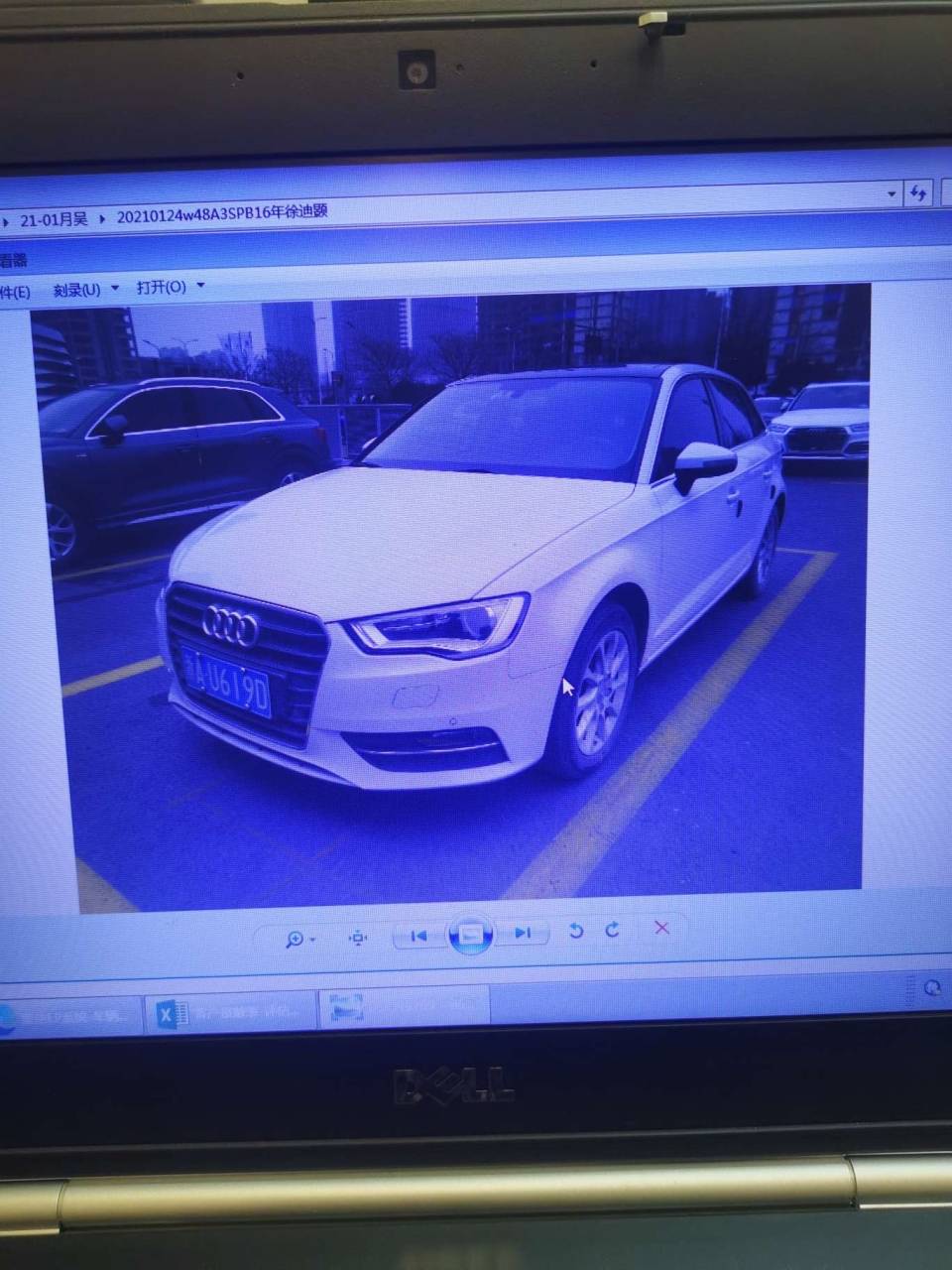952x1270 pixels.
Task: Open the photo viewer taskbar item
Action: coord(405,1007)
